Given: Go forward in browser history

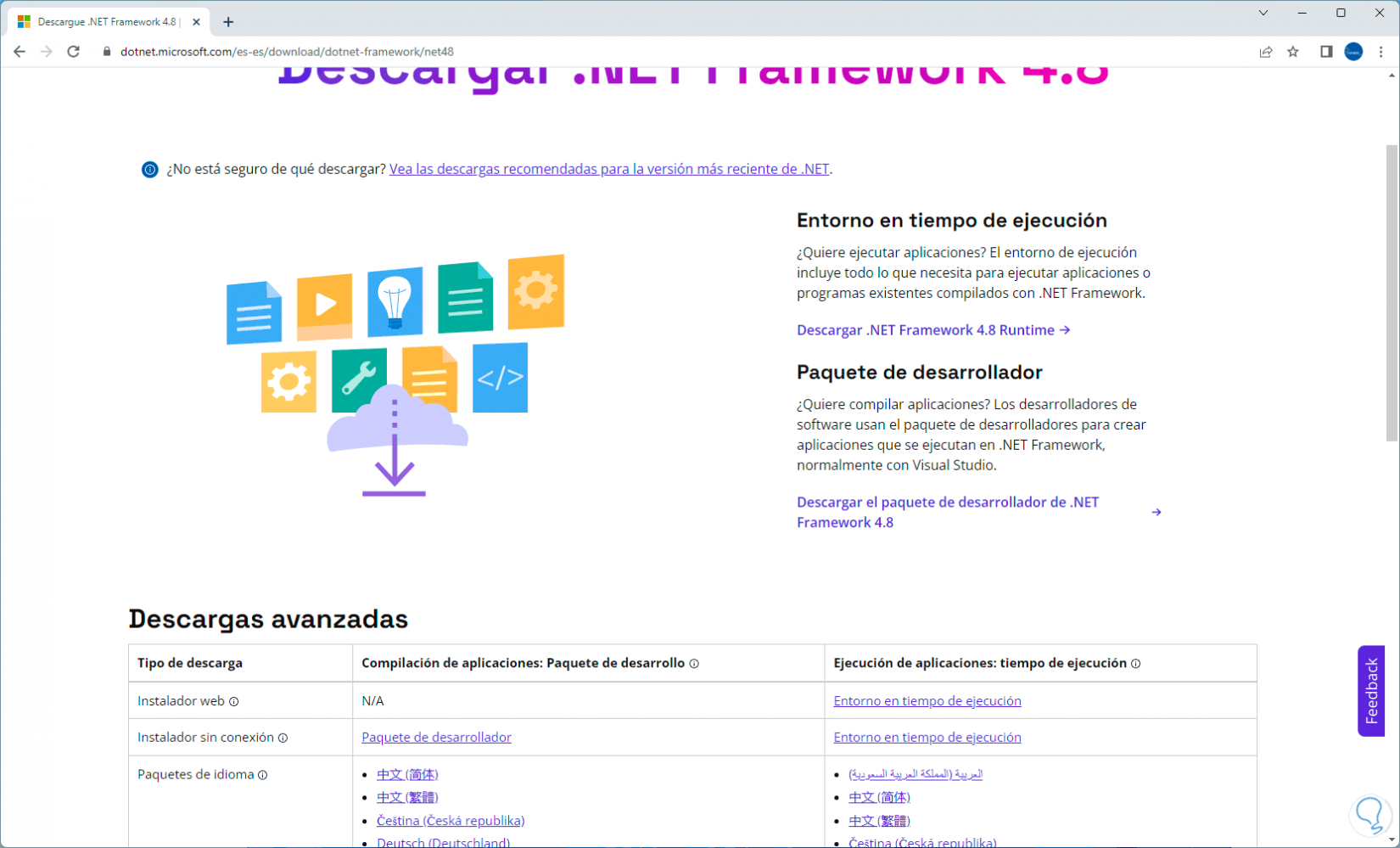Looking at the screenshot, I should tap(46, 52).
